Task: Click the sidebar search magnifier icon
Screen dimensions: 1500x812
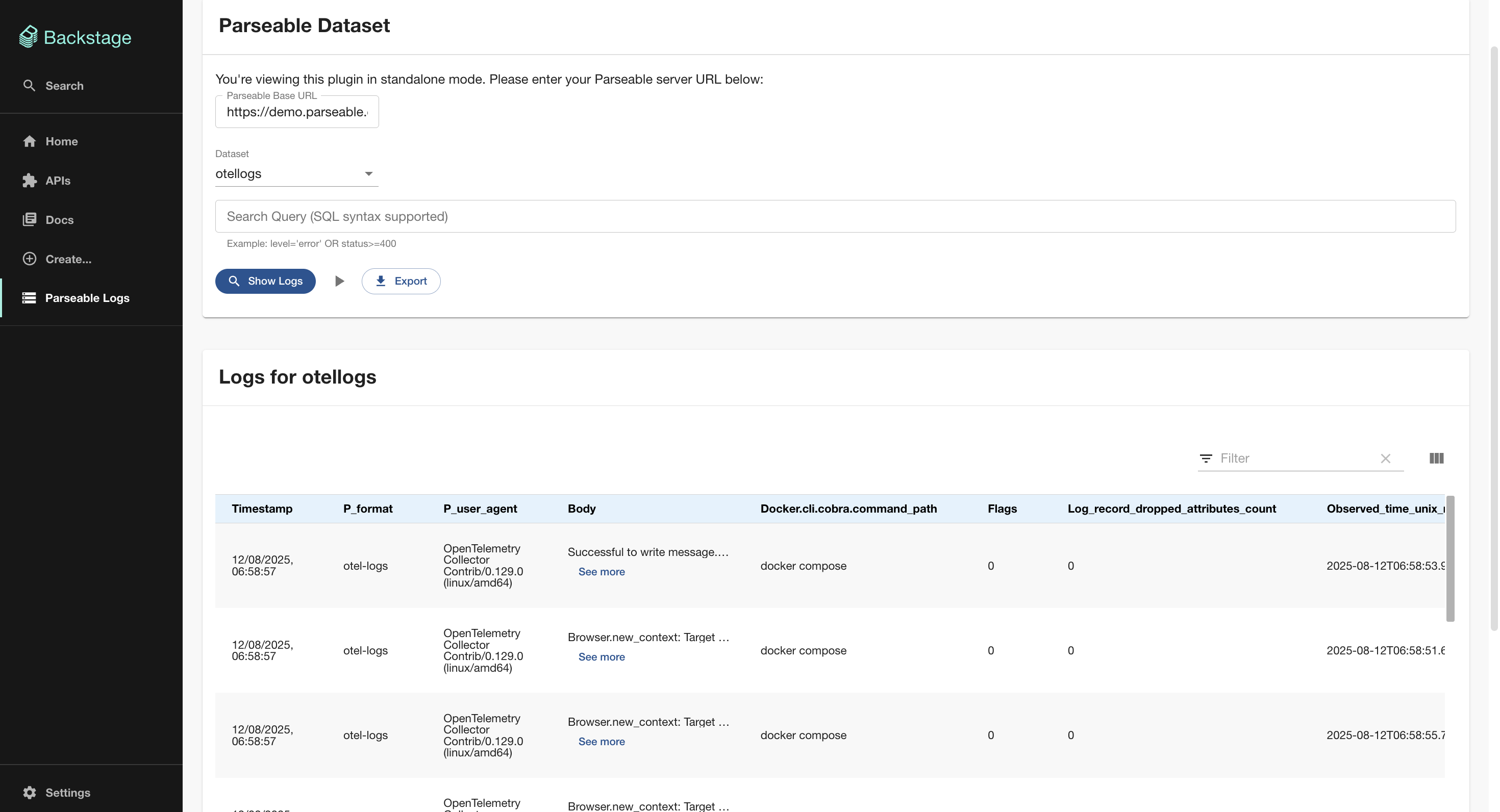Action: pyautogui.click(x=29, y=86)
